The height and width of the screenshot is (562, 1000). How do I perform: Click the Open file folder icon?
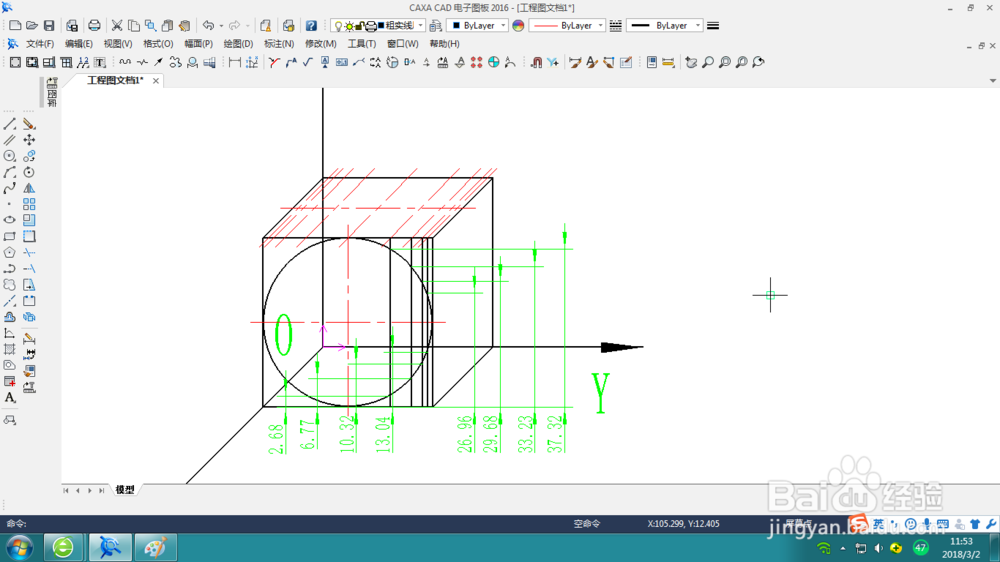pos(31,26)
